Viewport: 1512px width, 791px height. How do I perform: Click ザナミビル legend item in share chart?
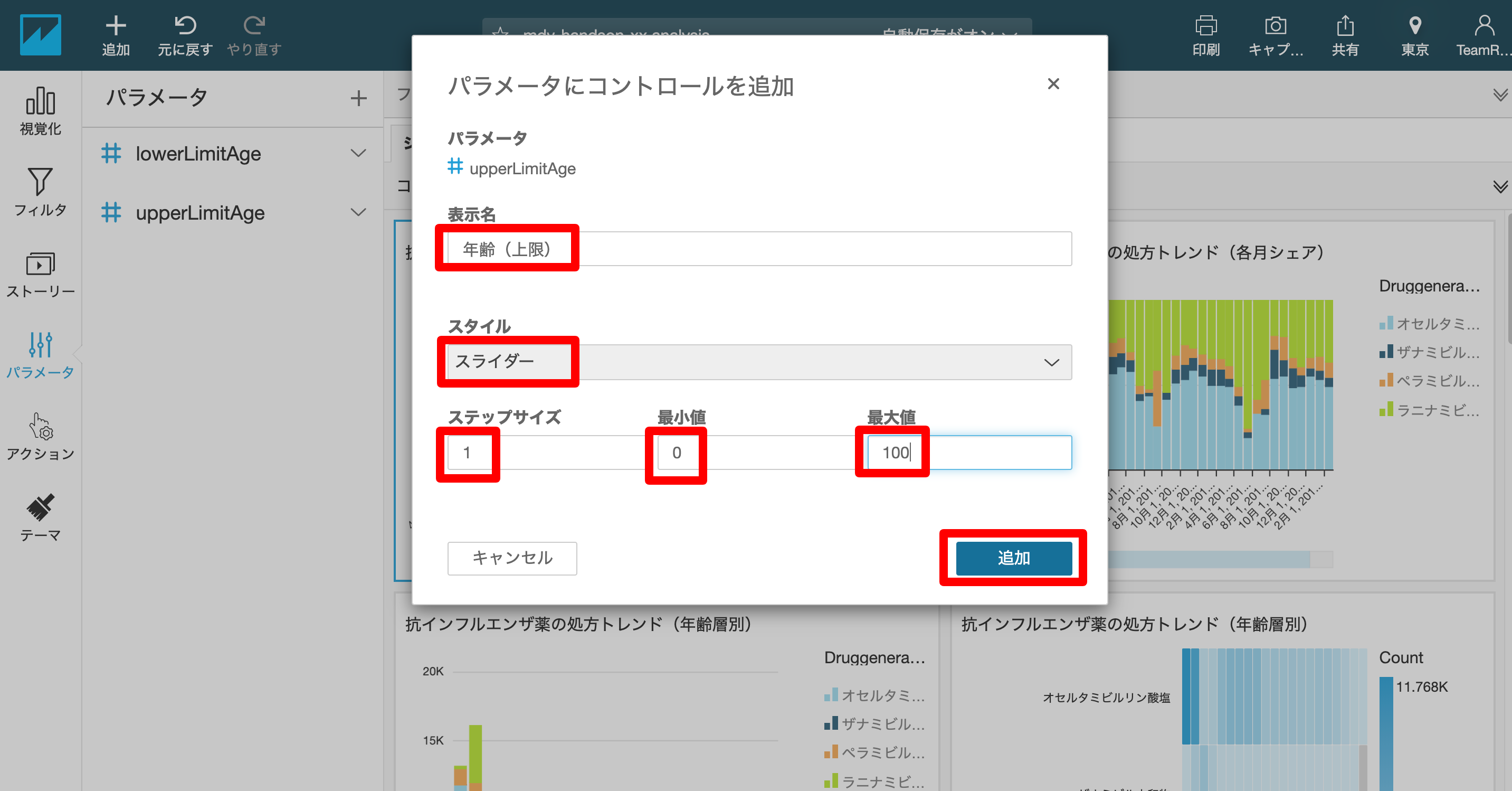1430,352
